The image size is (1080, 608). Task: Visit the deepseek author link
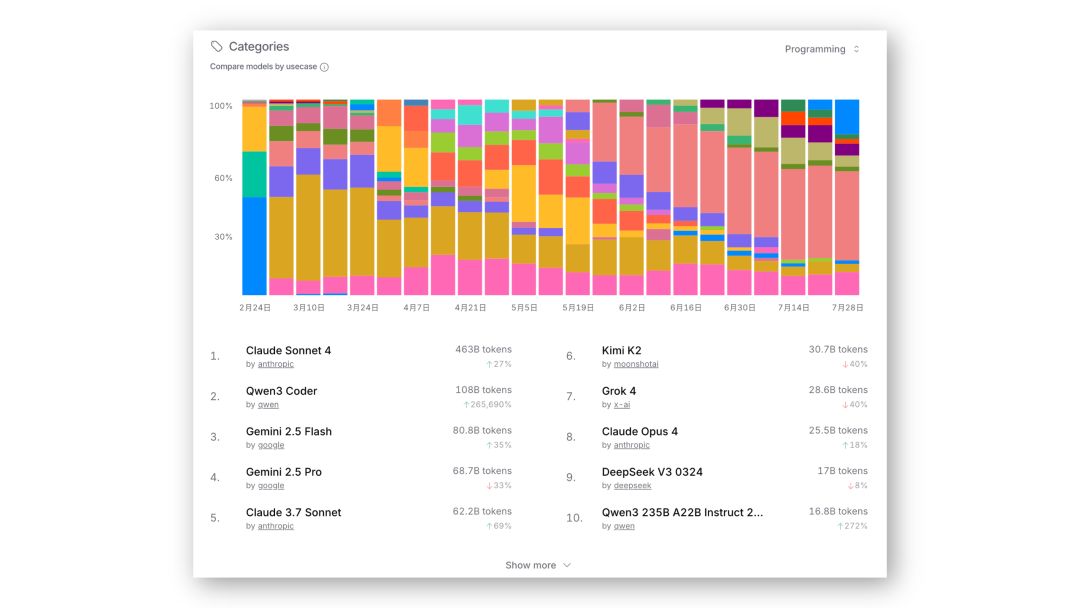632,485
